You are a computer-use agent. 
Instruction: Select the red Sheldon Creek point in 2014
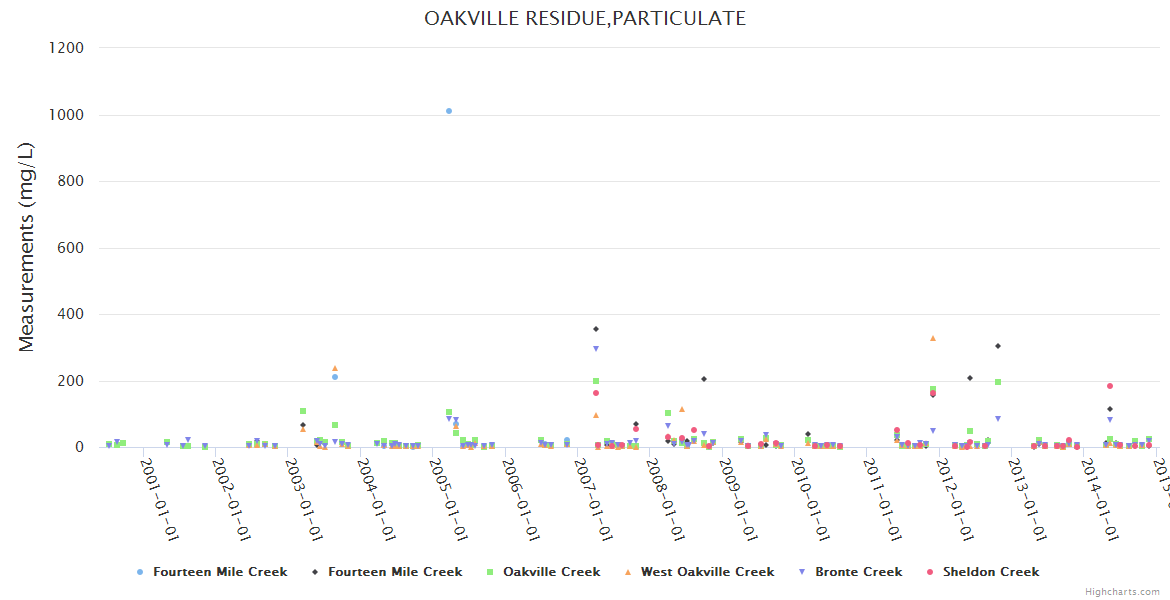click(1110, 386)
